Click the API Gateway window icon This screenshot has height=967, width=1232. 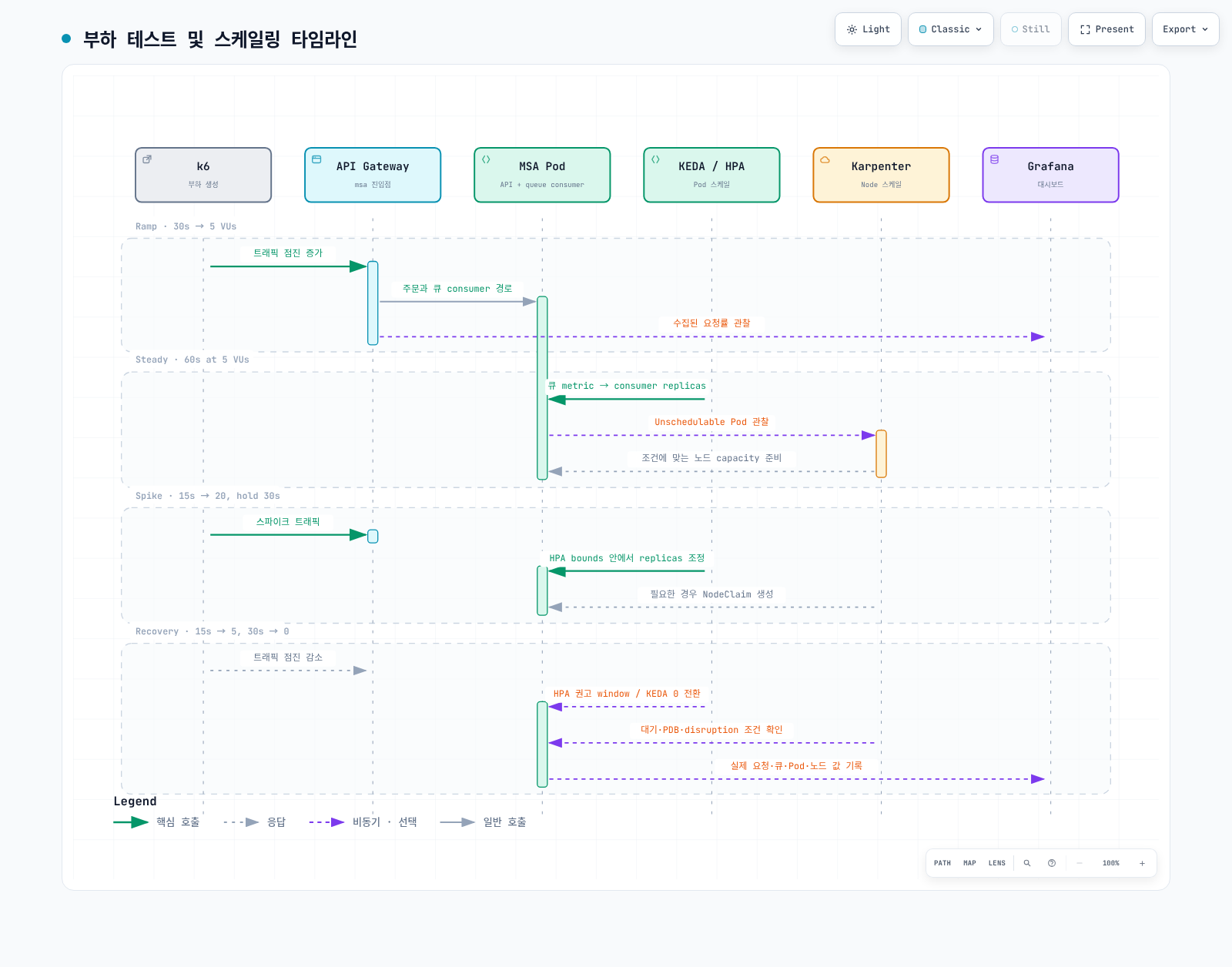tap(316, 159)
